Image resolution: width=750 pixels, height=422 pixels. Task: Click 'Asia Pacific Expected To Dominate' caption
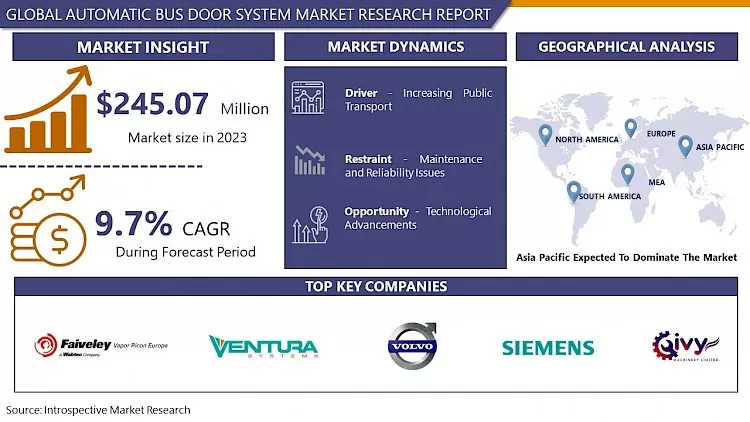[x=627, y=257]
